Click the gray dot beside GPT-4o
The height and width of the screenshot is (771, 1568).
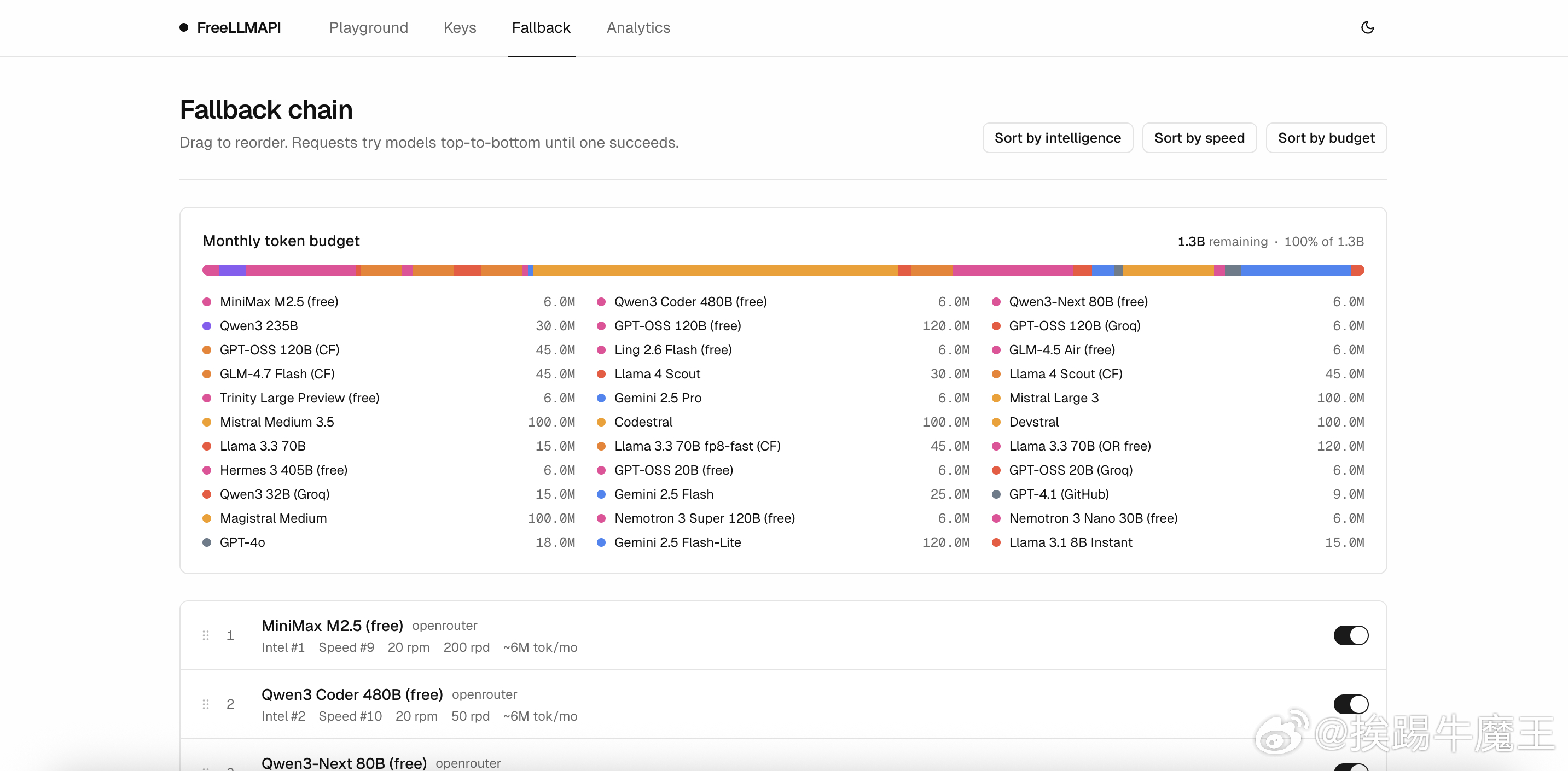[207, 542]
